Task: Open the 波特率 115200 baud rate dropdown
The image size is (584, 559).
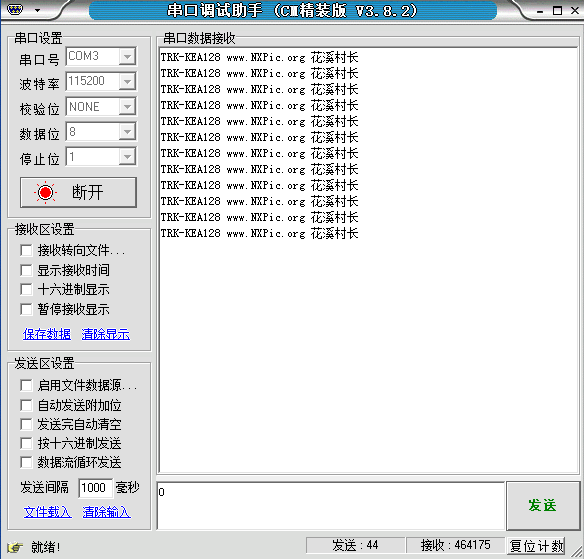Action: pos(127,81)
